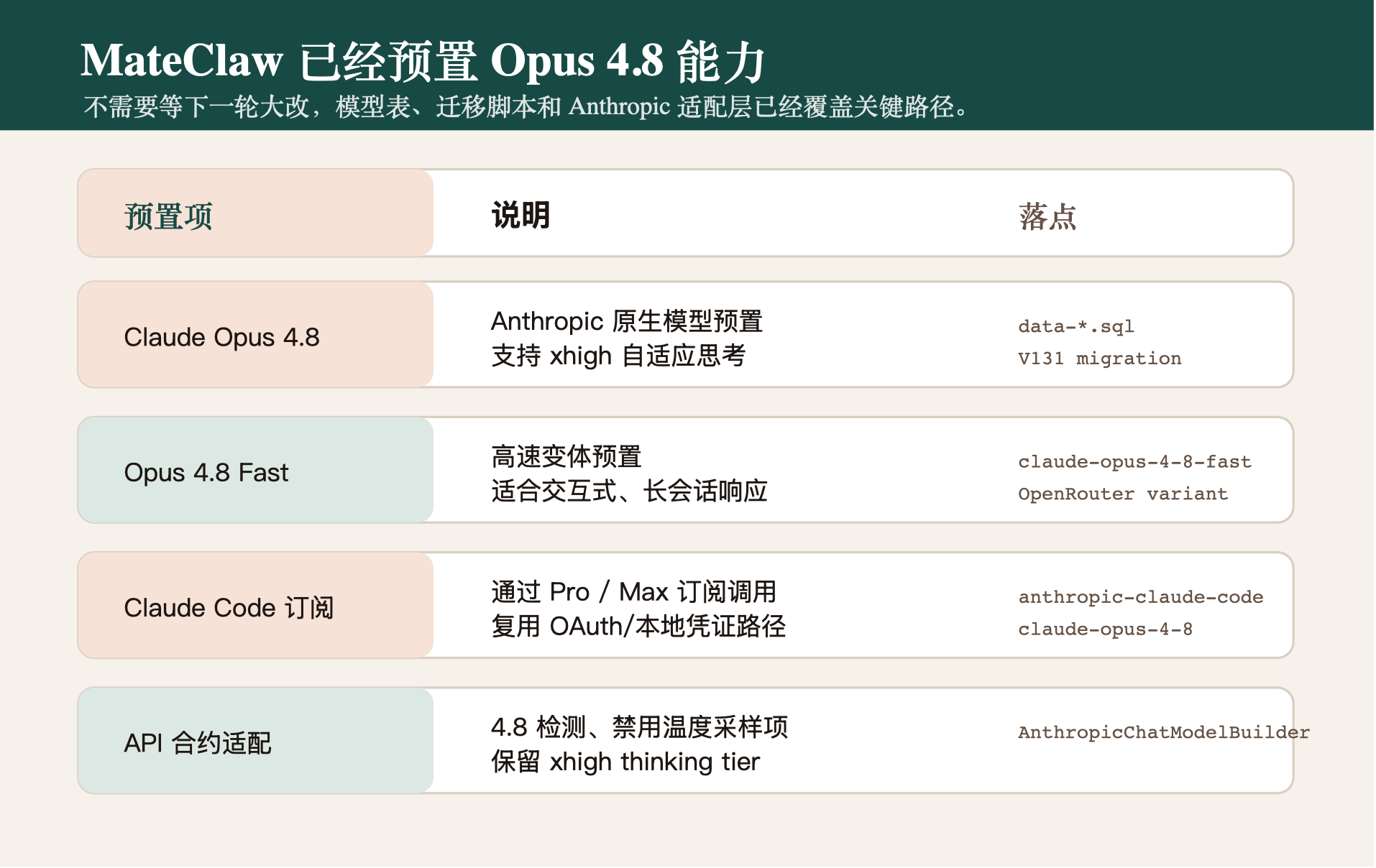Select the 'Claude Code 订阅' row label
The height and width of the screenshot is (868, 1376).
pos(229,608)
